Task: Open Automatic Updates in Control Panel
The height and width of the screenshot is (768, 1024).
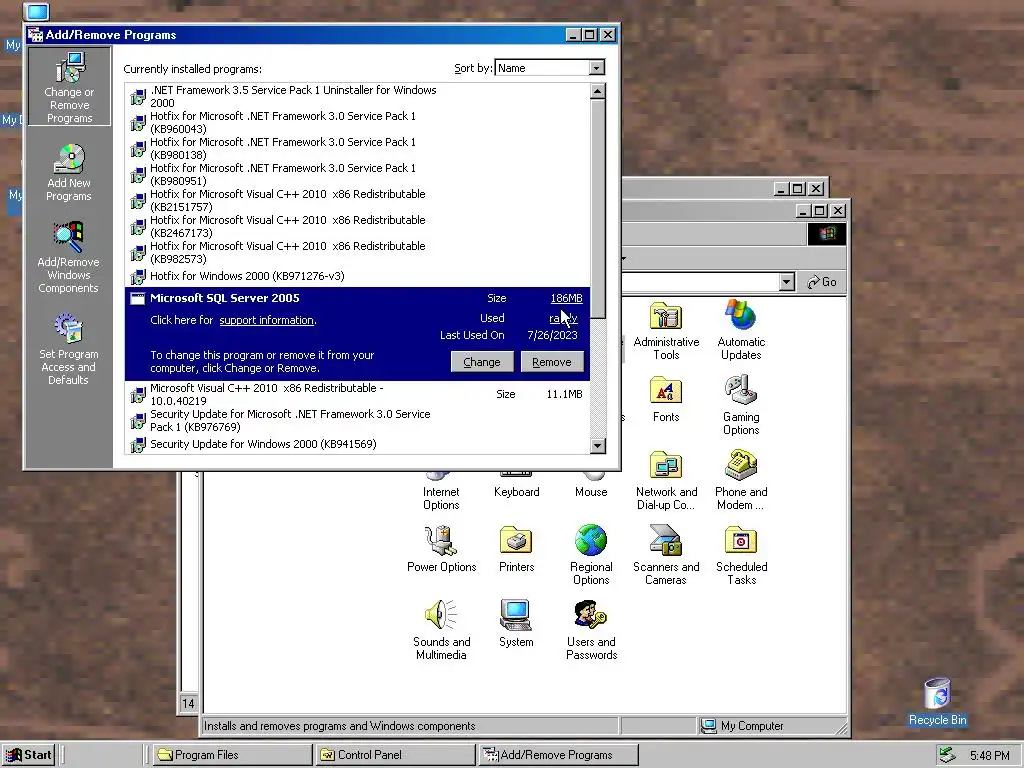Action: [x=741, y=330]
